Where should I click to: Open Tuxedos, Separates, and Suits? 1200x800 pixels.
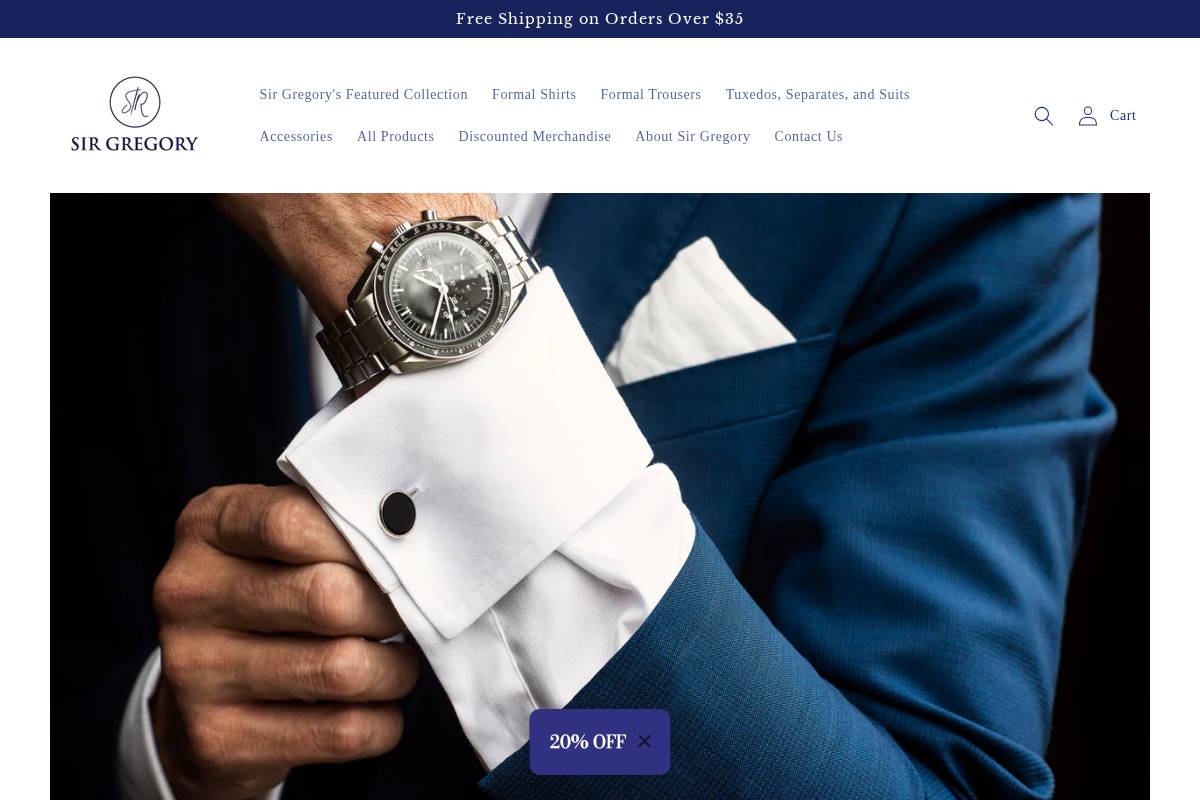point(817,94)
